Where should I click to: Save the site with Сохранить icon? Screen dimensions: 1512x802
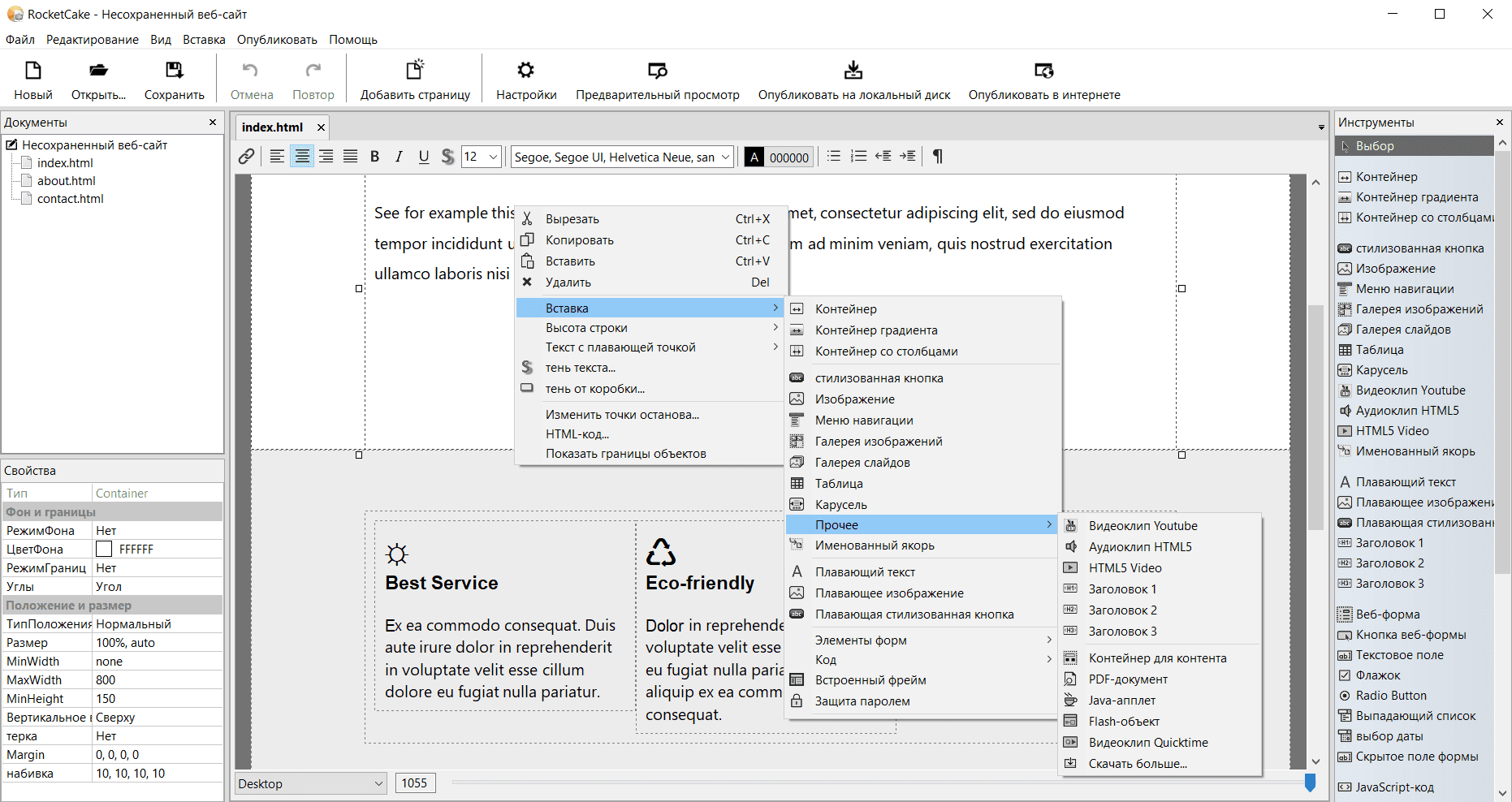coord(174,71)
